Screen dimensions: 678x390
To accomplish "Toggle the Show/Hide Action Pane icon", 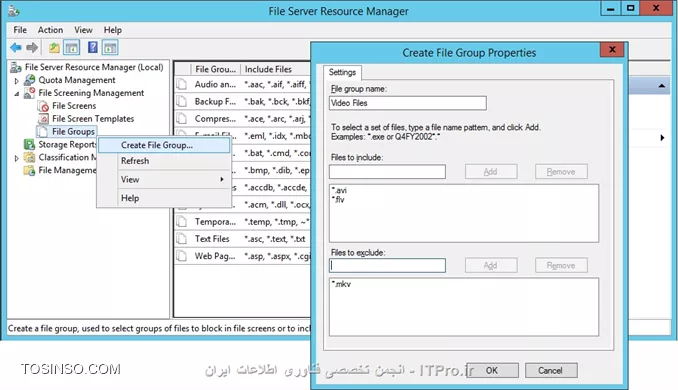I will [110, 48].
